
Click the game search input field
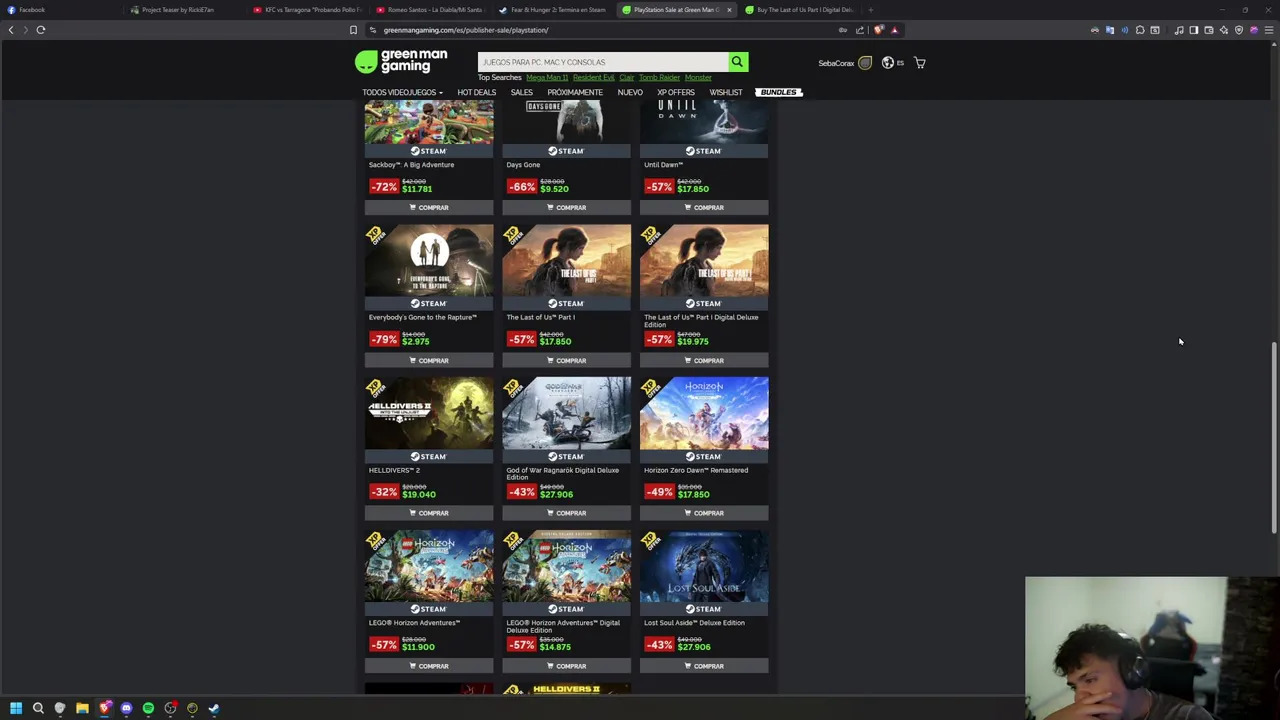click(x=602, y=62)
